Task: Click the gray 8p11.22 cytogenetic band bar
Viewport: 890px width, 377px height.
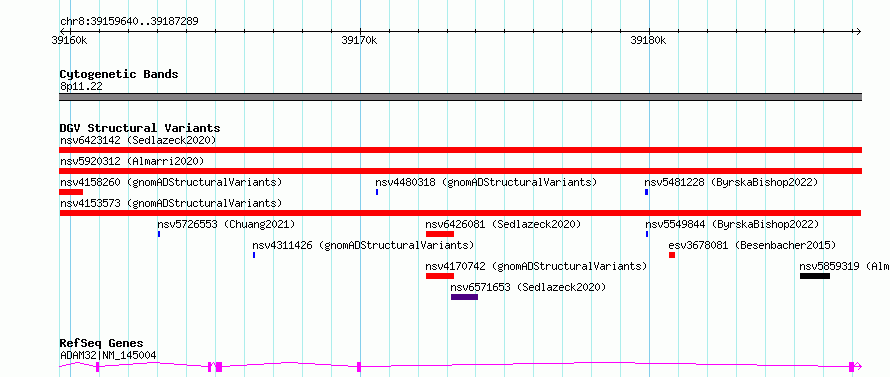Action: [x=460, y=97]
